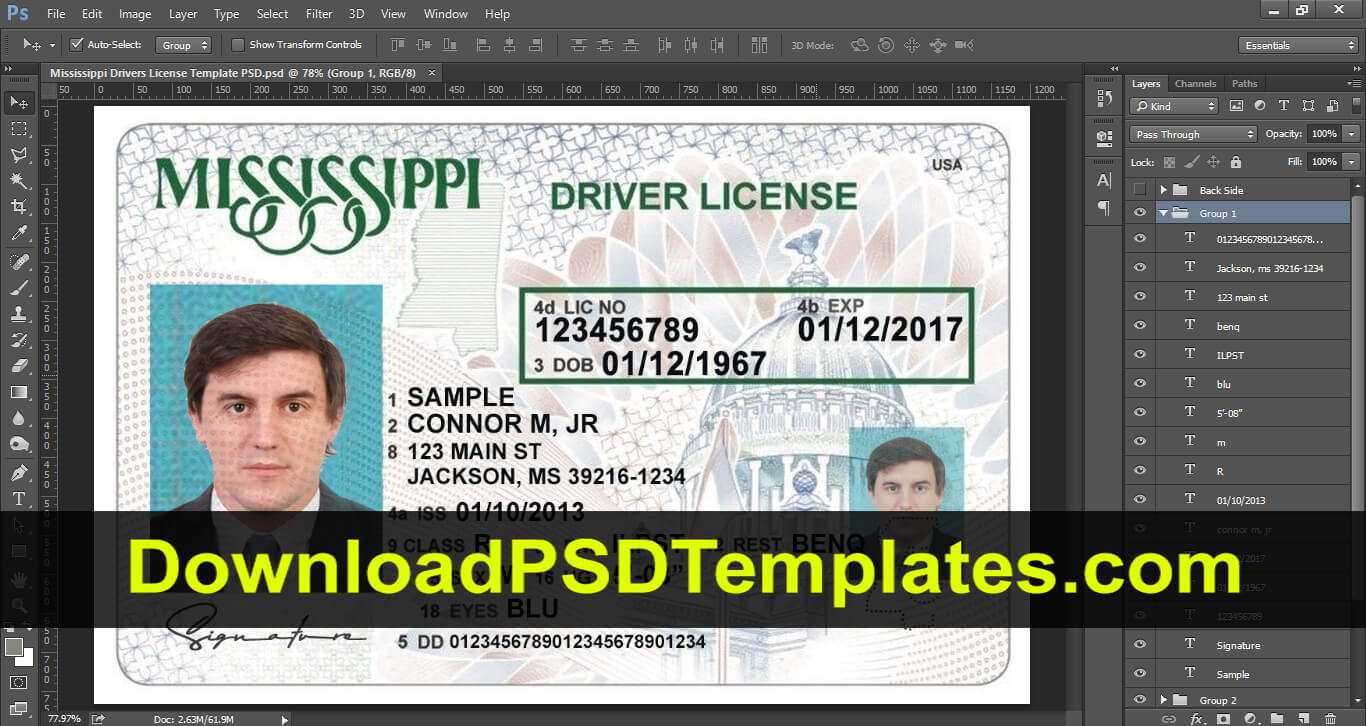Select the Eraser tool
This screenshot has width=1366, height=726.
pyautogui.click(x=18, y=366)
